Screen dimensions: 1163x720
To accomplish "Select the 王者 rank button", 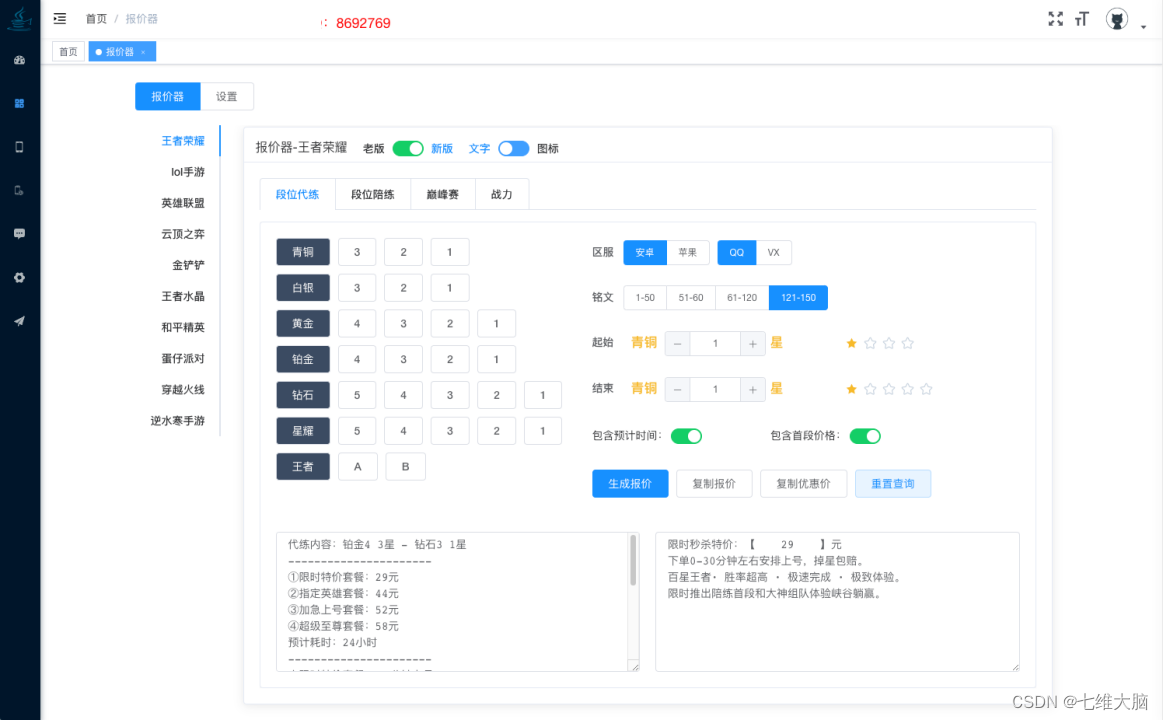I will coord(303,466).
